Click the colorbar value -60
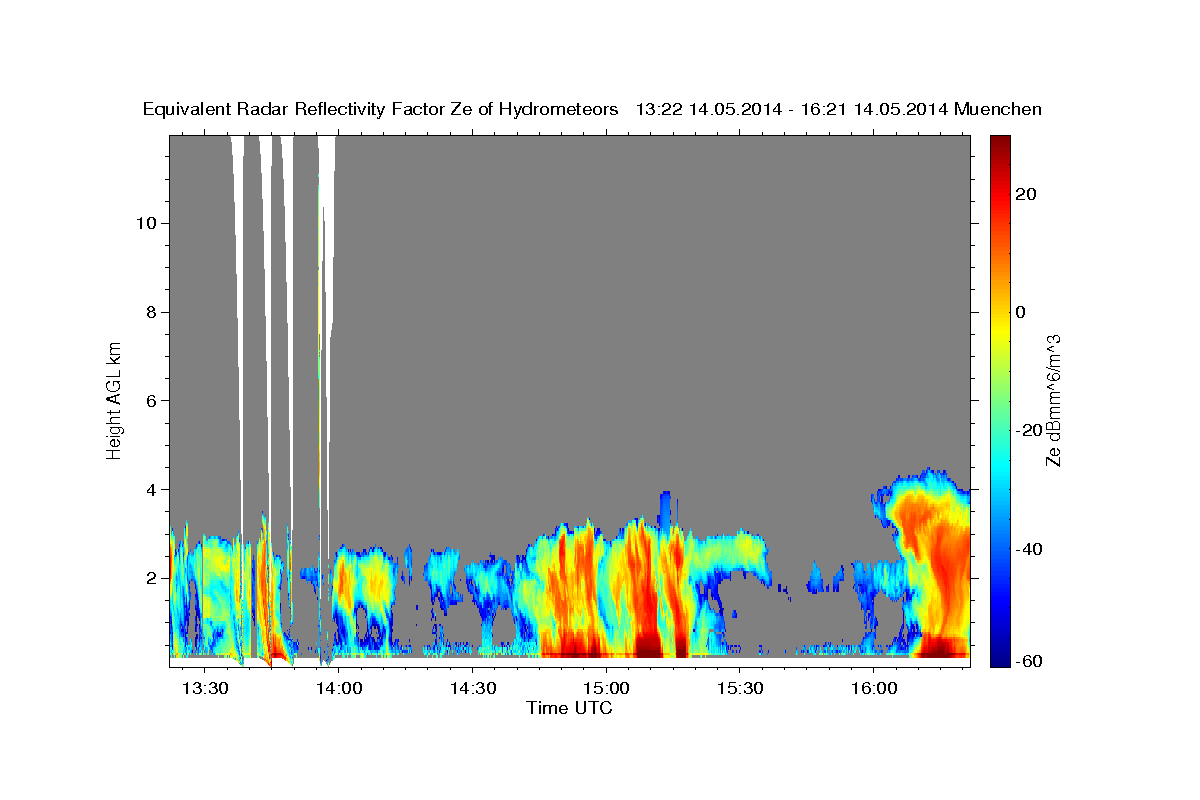 [x=1029, y=661]
